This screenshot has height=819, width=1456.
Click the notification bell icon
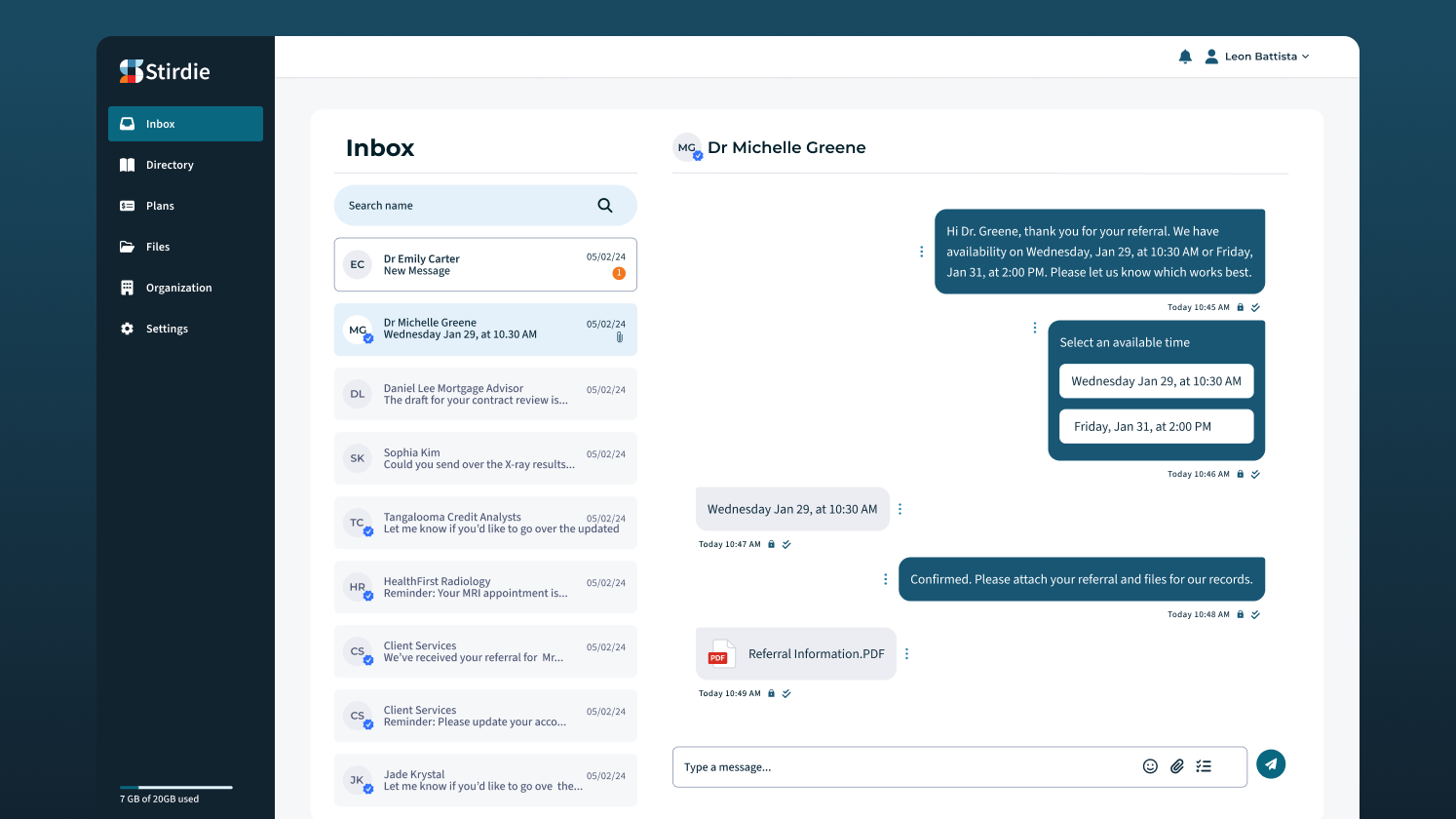(x=1185, y=57)
